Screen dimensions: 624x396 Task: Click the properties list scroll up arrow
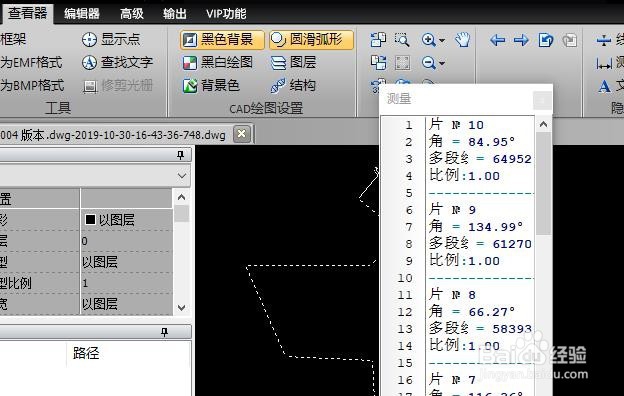click(181, 197)
